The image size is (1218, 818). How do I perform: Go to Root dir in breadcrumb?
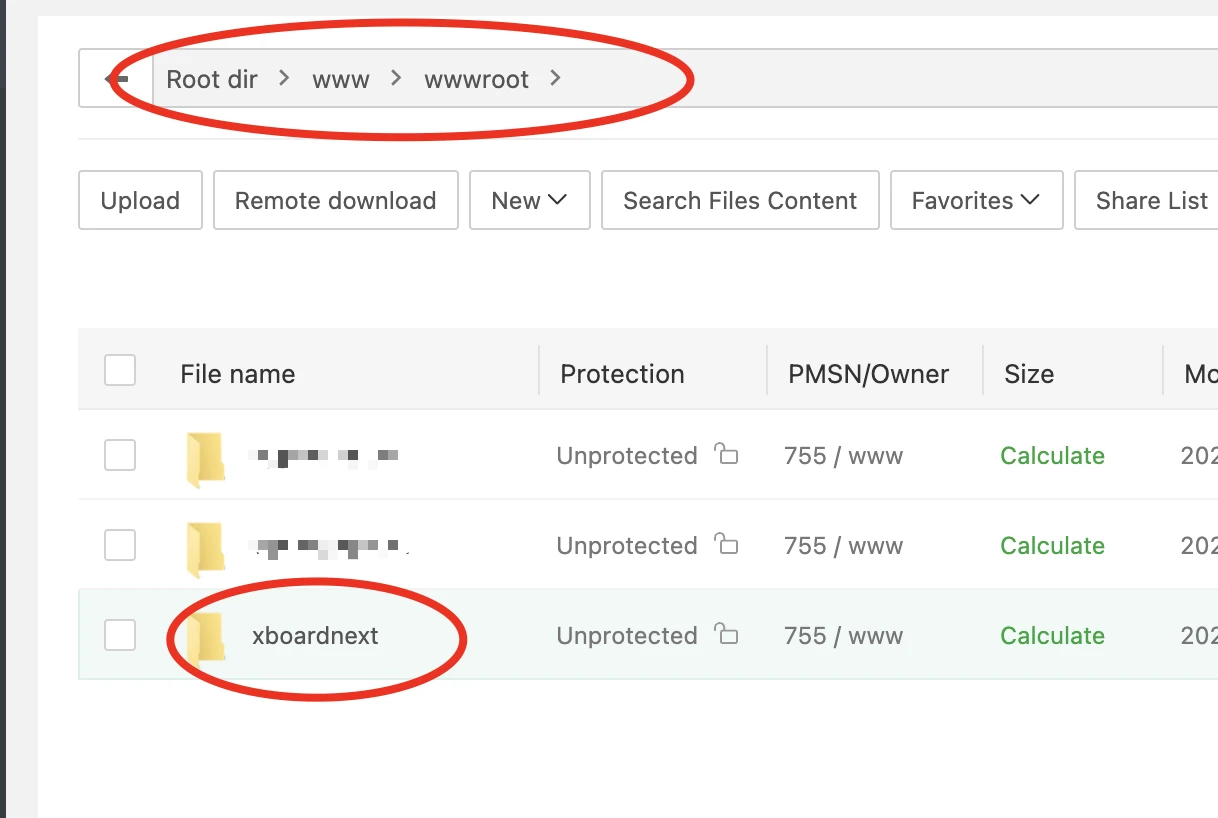point(212,79)
